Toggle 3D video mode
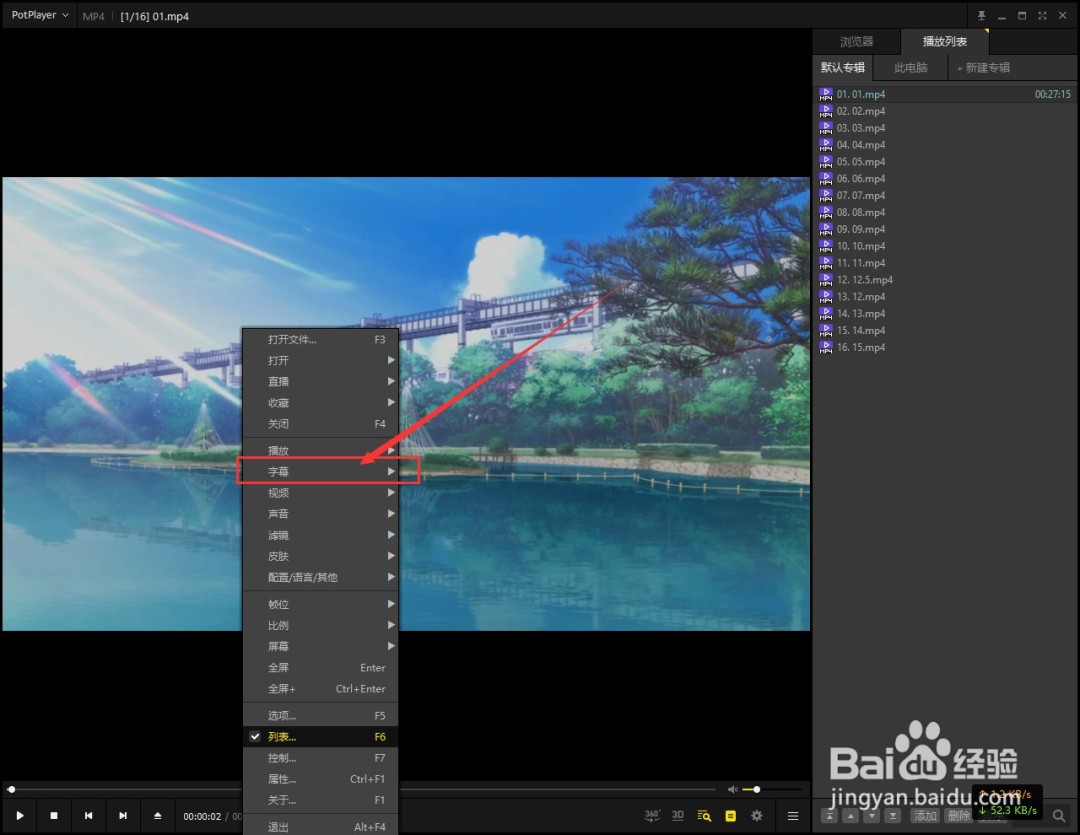Image resolution: width=1080 pixels, height=835 pixels. click(678, 816)
